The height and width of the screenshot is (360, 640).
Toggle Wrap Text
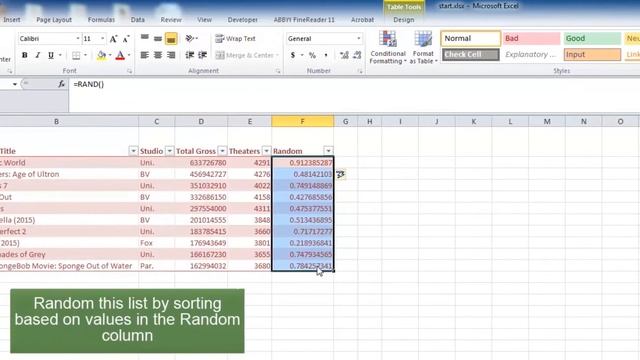[236, 39]
